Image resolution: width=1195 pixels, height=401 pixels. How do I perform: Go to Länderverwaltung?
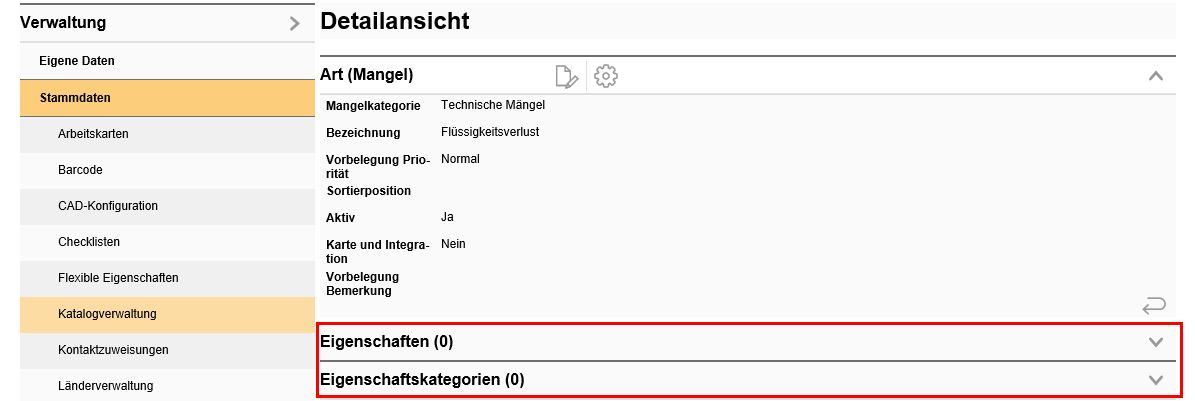tap(105, 385)
